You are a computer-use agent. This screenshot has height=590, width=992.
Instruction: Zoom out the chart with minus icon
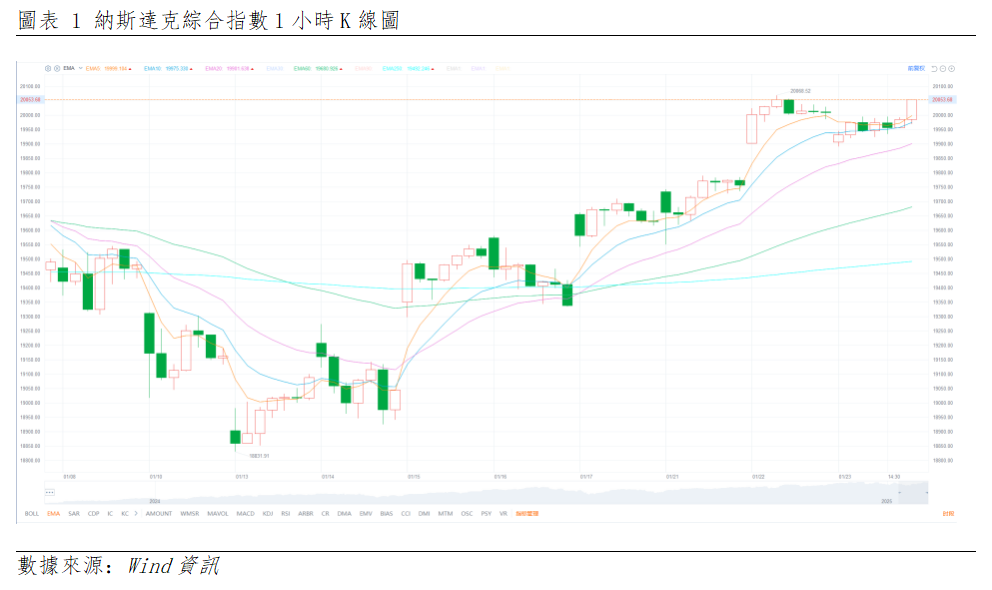943,68
